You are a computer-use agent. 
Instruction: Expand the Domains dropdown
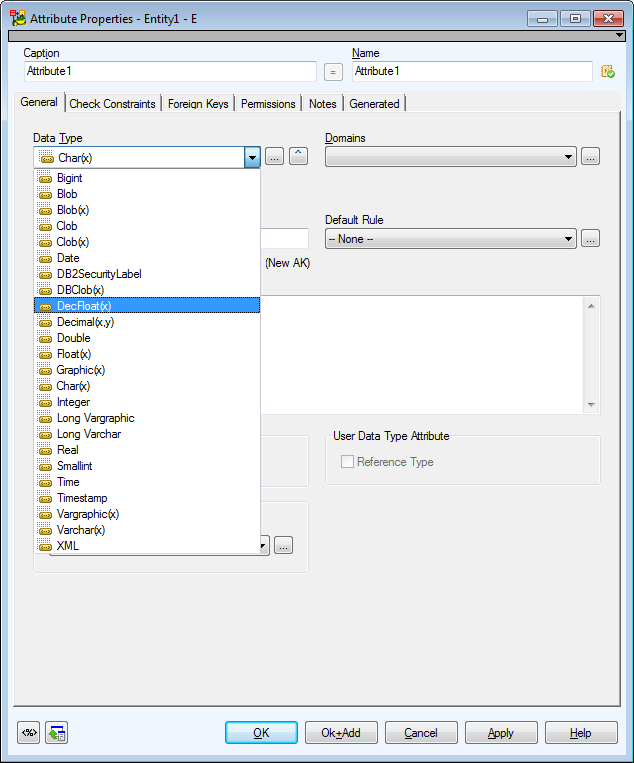(x=569, y=157)
